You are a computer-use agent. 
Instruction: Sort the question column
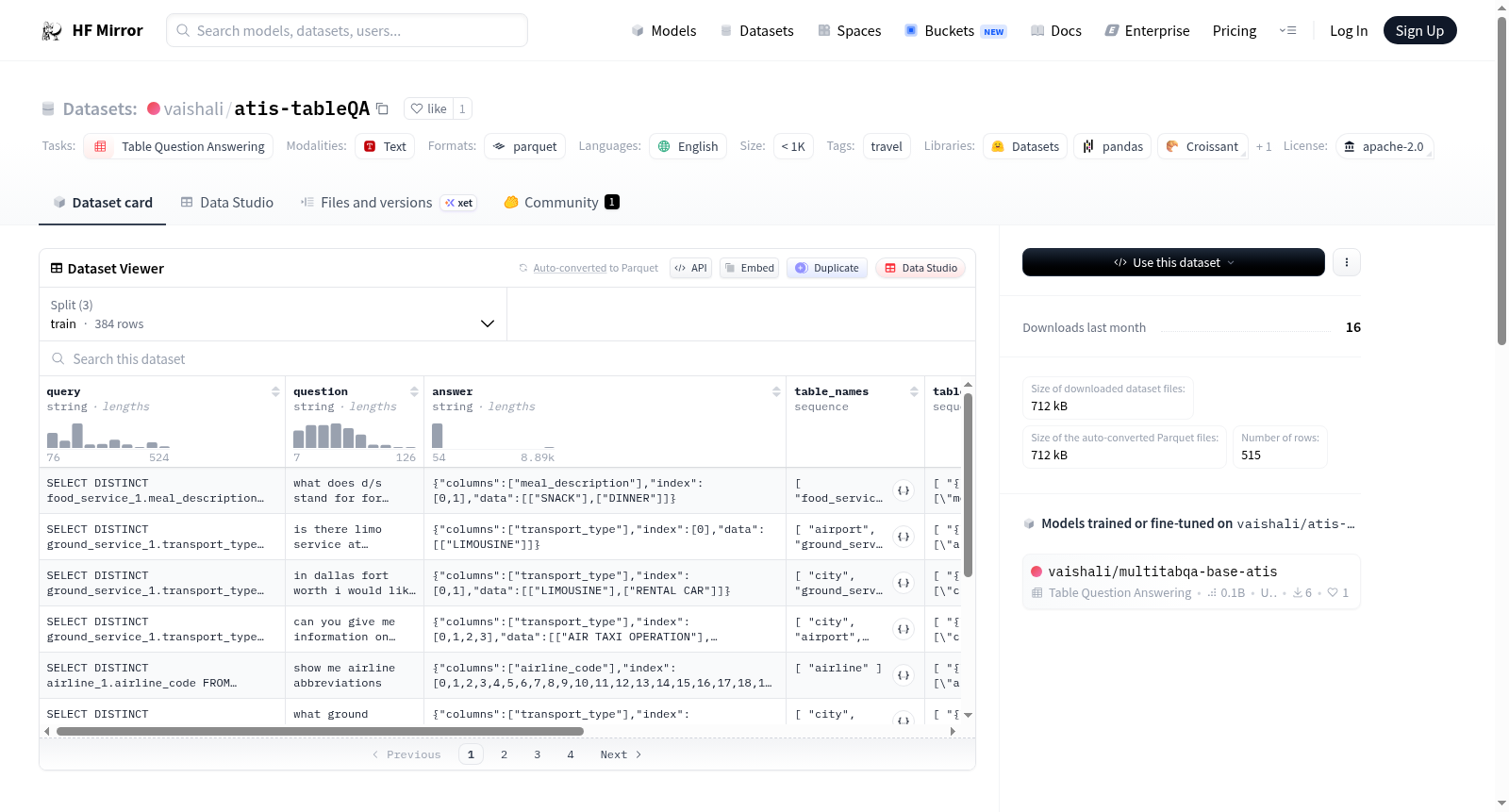point(414,391)
